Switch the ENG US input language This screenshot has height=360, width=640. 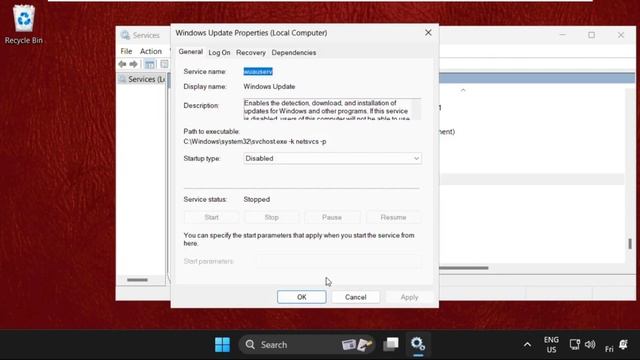[x=551, y=345]
